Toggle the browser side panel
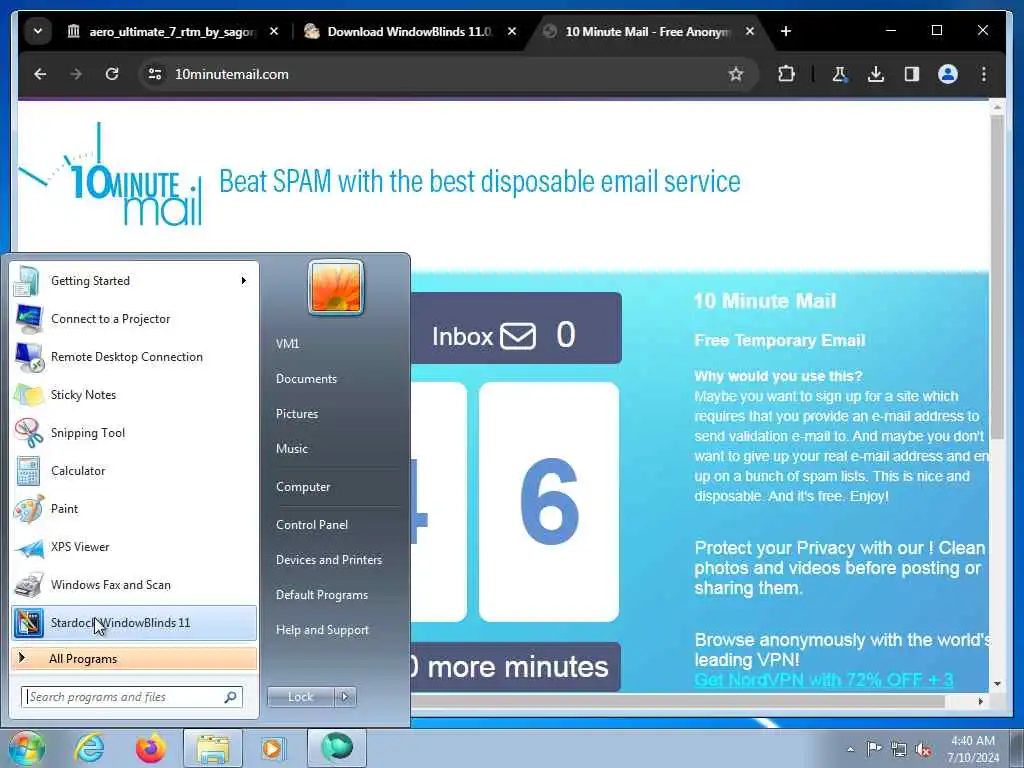Screen dimensions: 1024x768 pos(912,74)
